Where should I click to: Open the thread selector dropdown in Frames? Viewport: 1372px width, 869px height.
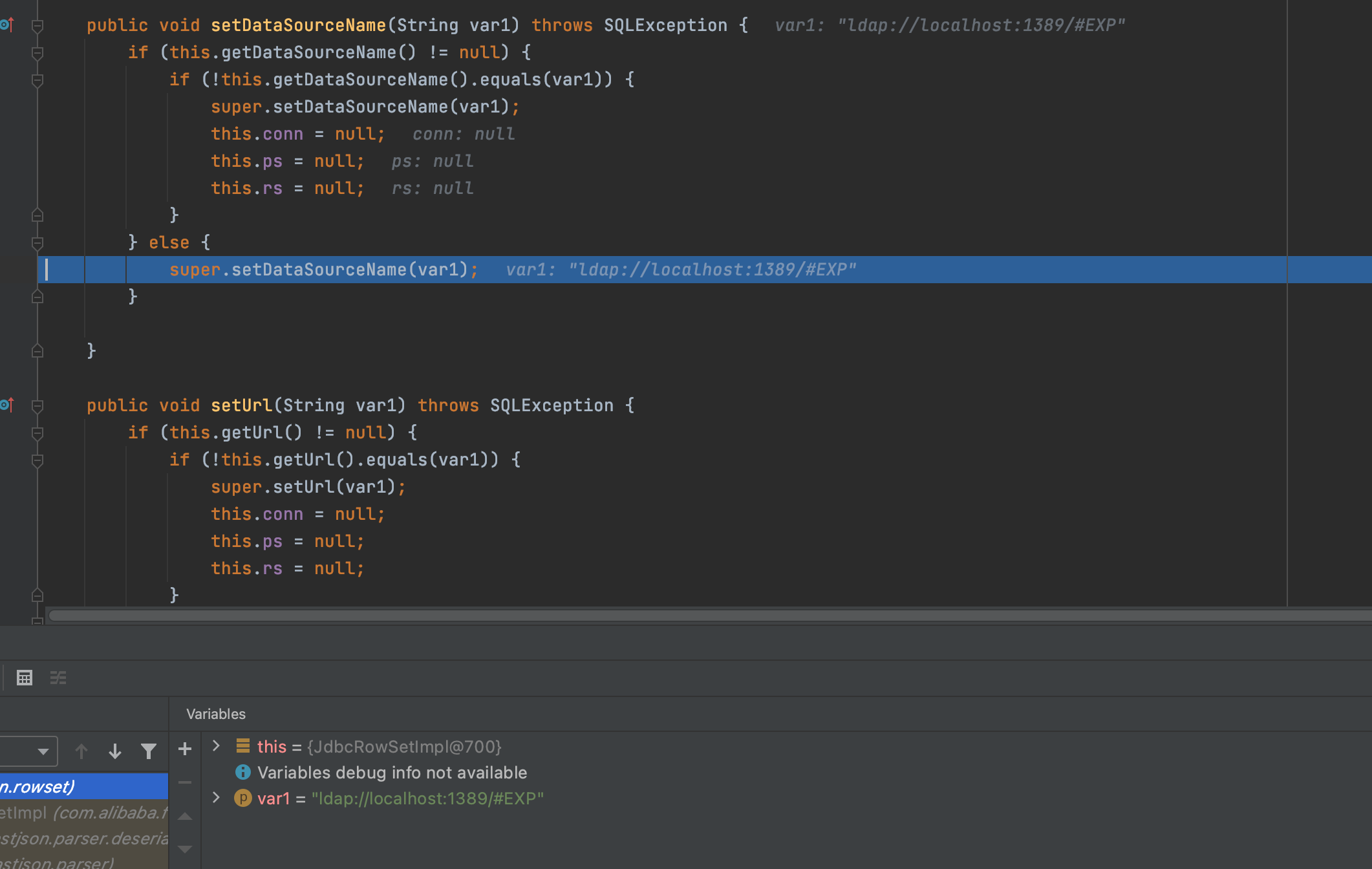[x=29, y=751]
